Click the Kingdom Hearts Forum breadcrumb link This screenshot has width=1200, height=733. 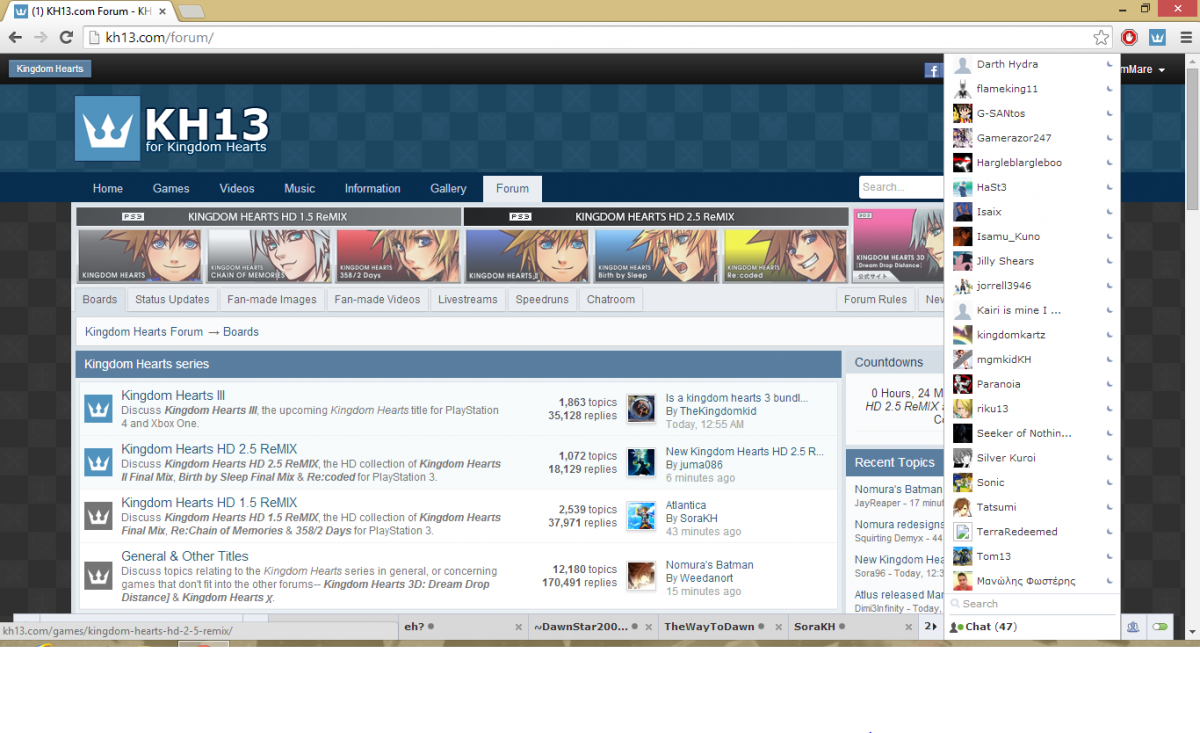pyautogui.click(x=144, y=332)
